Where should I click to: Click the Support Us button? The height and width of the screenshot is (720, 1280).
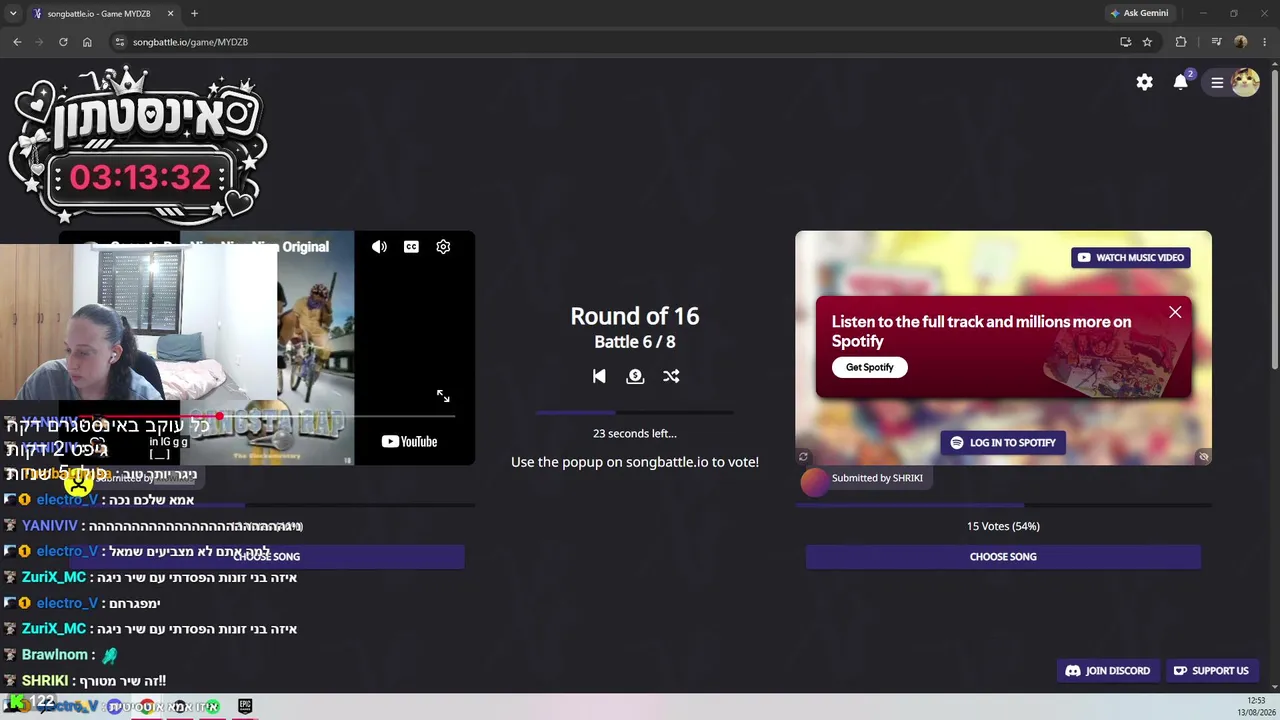click(1211, 671)
